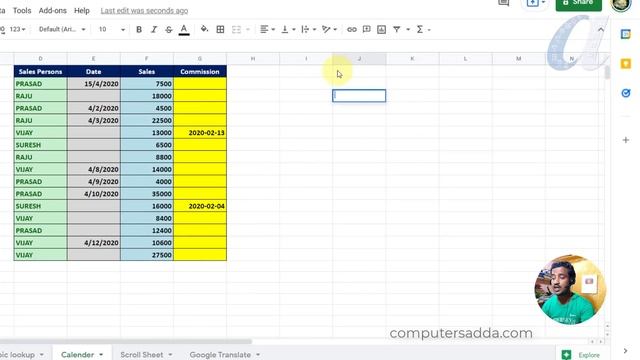Open the text color picker
Screen dimensions: 640x360
coord(184,29)
